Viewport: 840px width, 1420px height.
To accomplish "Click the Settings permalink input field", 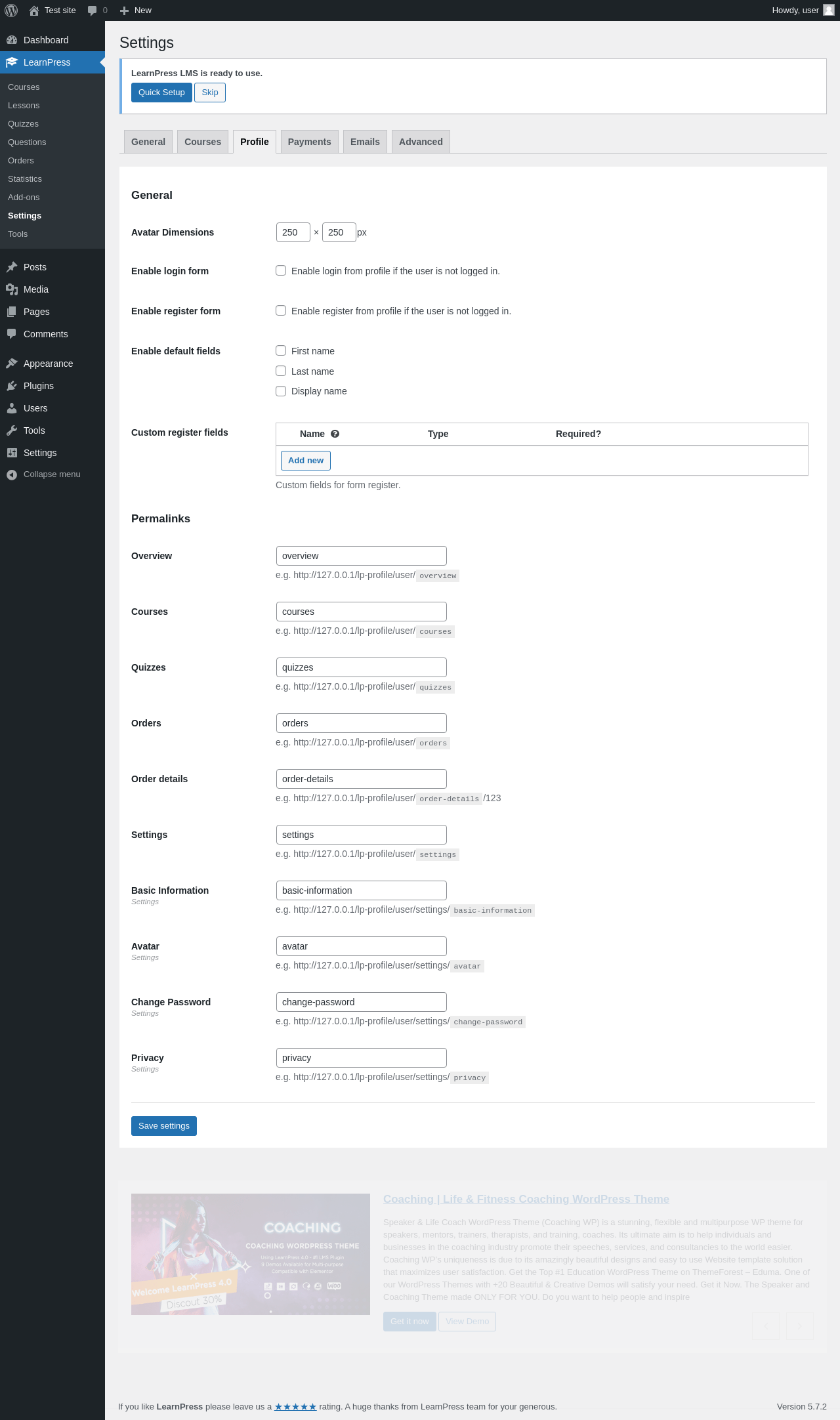I will tap(362, 835).
